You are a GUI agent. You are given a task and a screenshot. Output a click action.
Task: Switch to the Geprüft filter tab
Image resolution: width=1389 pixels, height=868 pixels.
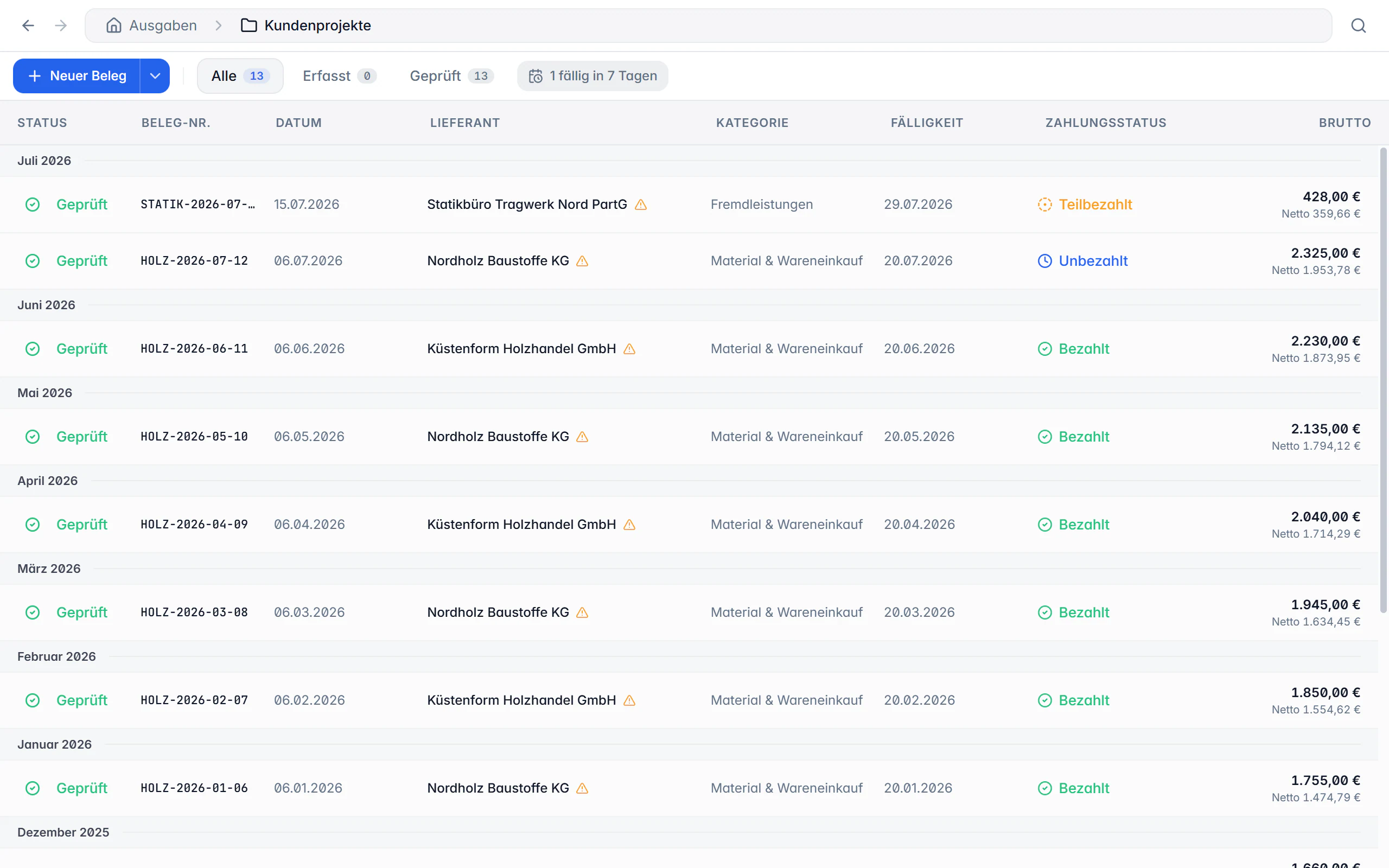tap(452, 76)
